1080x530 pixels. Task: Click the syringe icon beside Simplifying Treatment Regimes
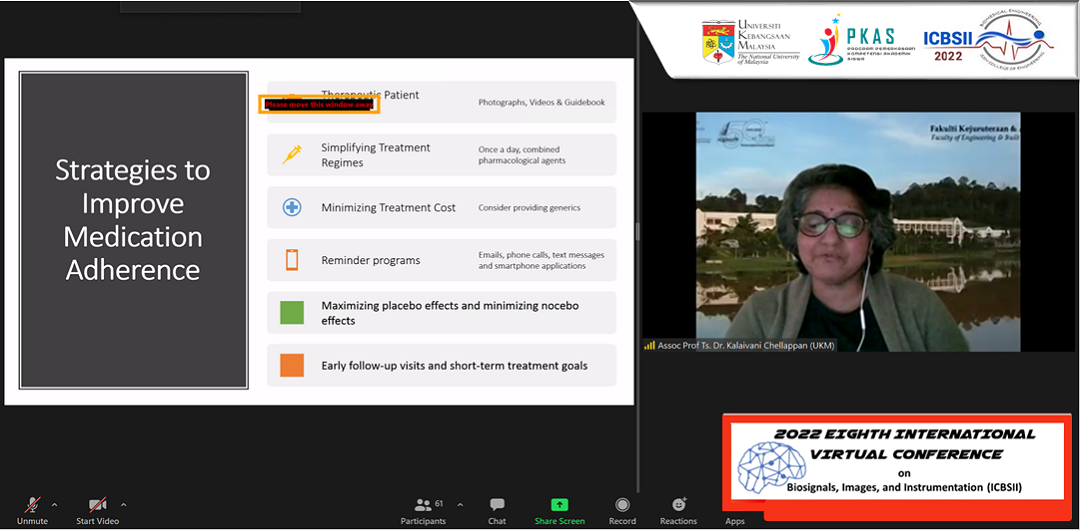(x=292, y=155)
